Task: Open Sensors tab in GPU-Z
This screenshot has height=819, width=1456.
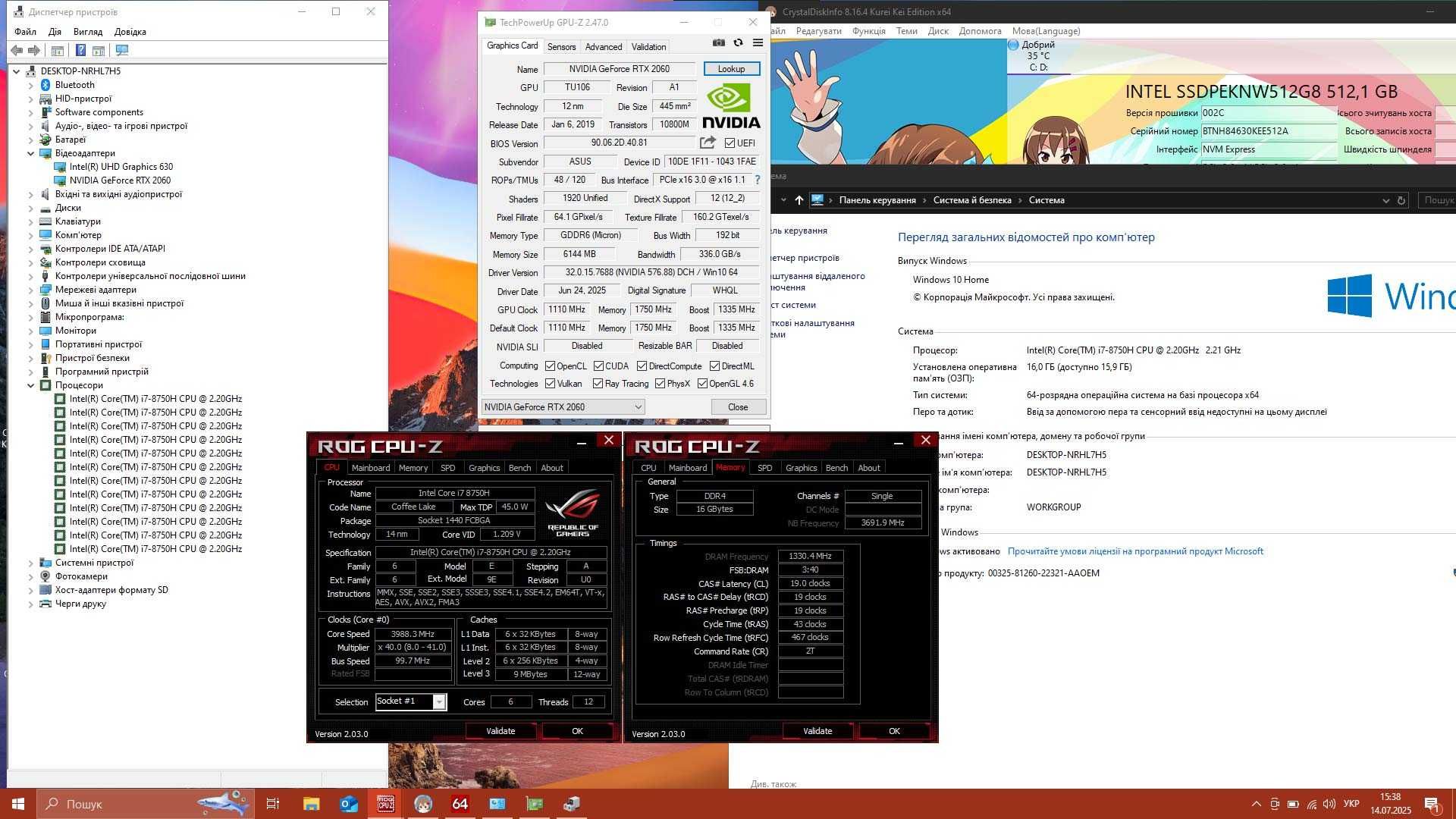Action: point(561,46)
